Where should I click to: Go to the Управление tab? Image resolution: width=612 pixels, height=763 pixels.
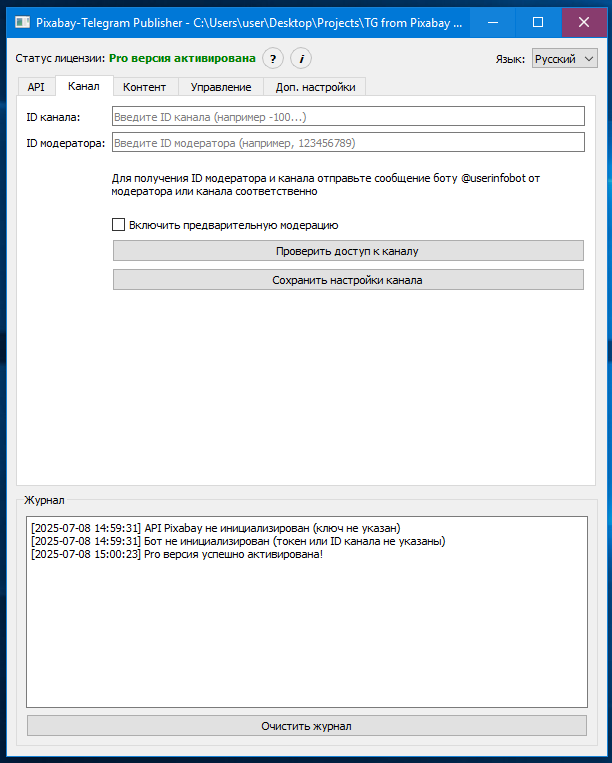pos(221,87)
